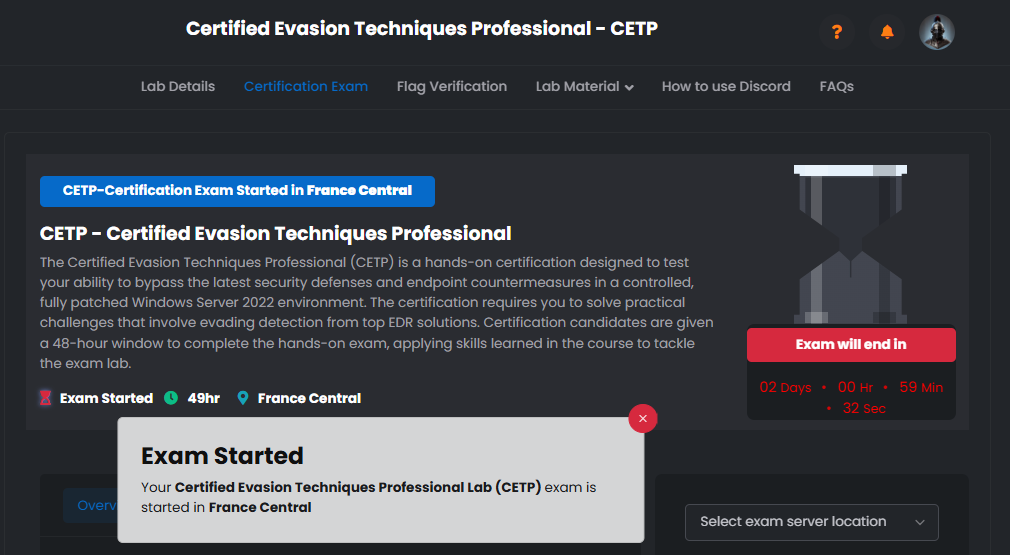Click the France Central location pin icon
The height and width of the screenshot is (555, 1010).
[x=242, y=398]
